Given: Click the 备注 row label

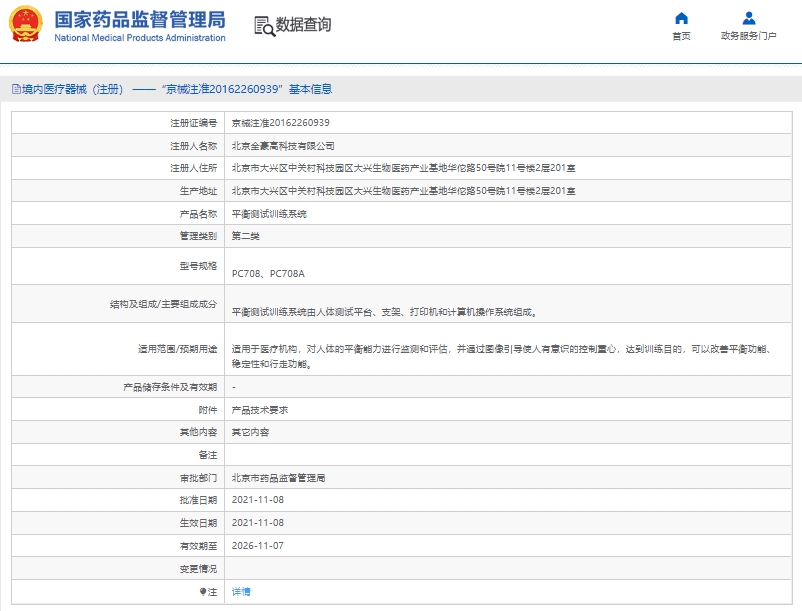Looking at the screenshot, I should (x=208, y=455).
